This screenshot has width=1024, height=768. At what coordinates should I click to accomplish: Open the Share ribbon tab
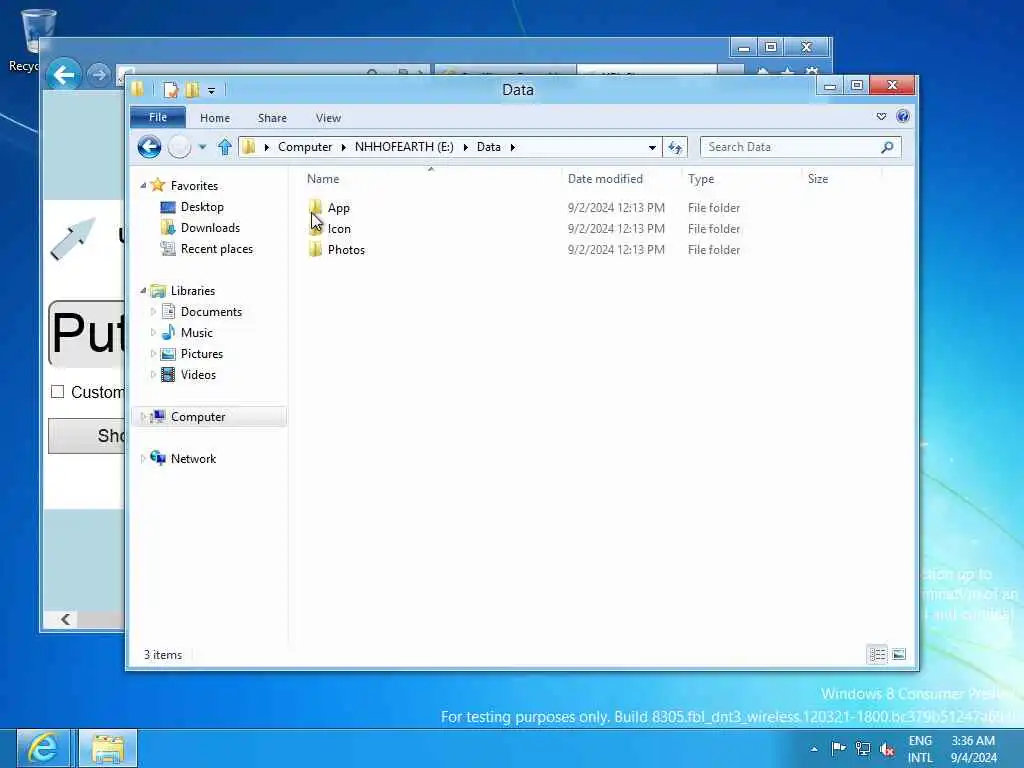(x=272, y=118)
